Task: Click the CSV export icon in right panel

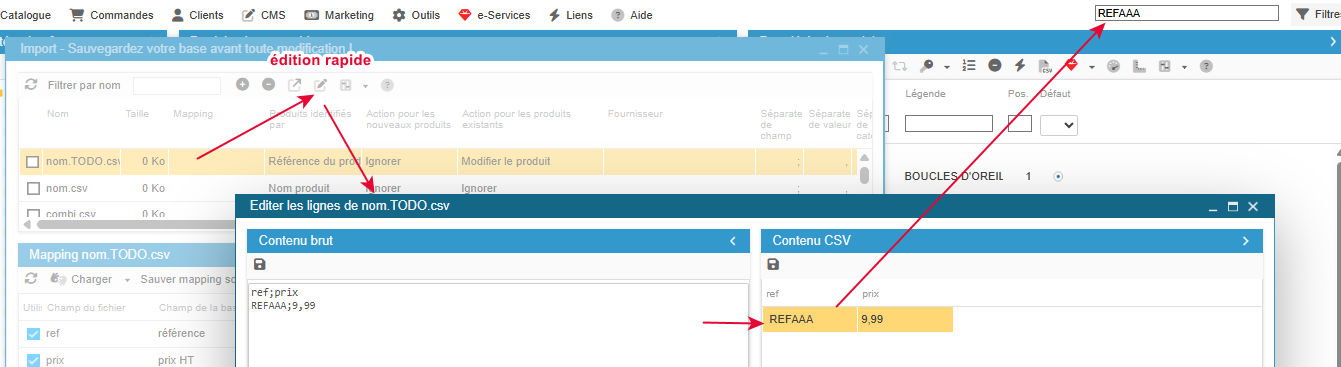Action: pos(1046,66)
